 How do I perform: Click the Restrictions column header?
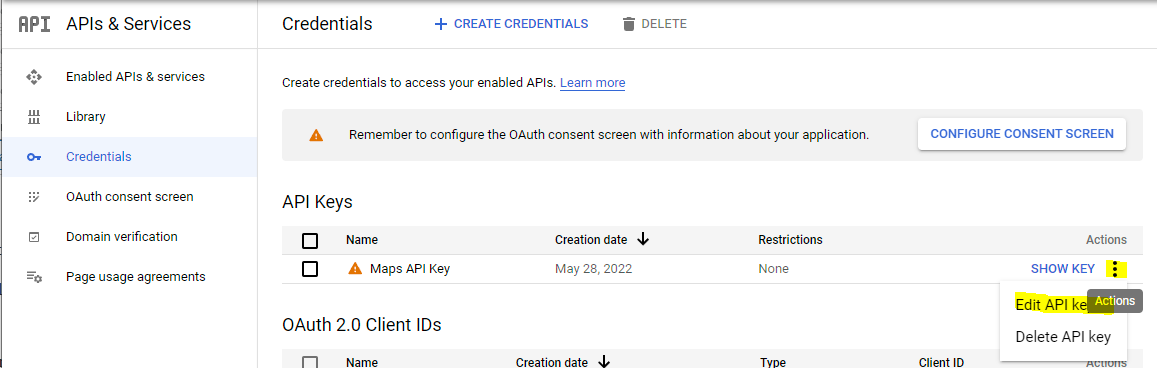(x=790, y=240)
